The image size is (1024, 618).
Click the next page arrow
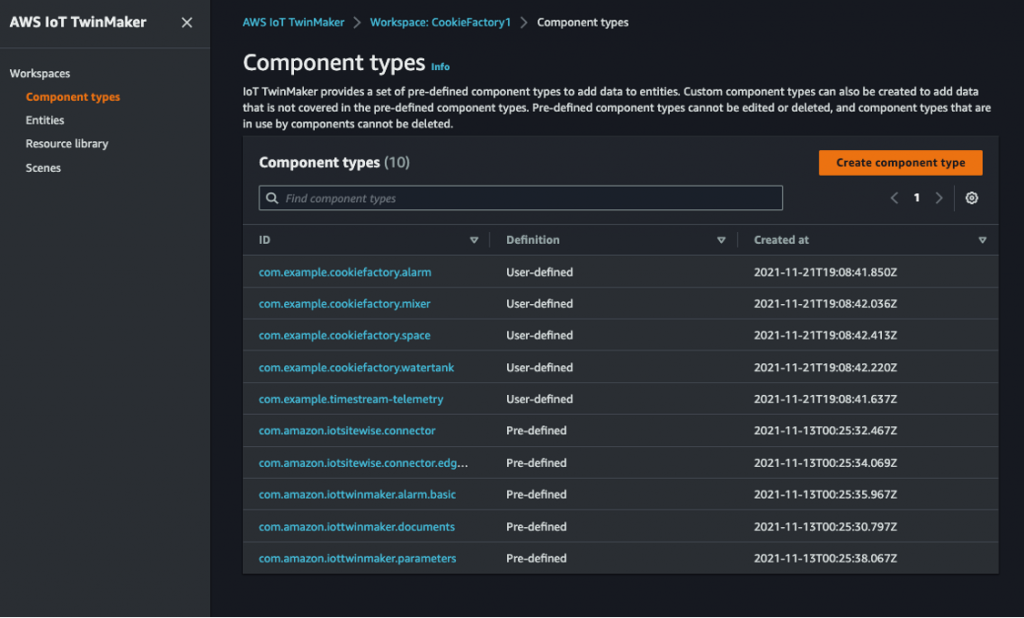939,198
